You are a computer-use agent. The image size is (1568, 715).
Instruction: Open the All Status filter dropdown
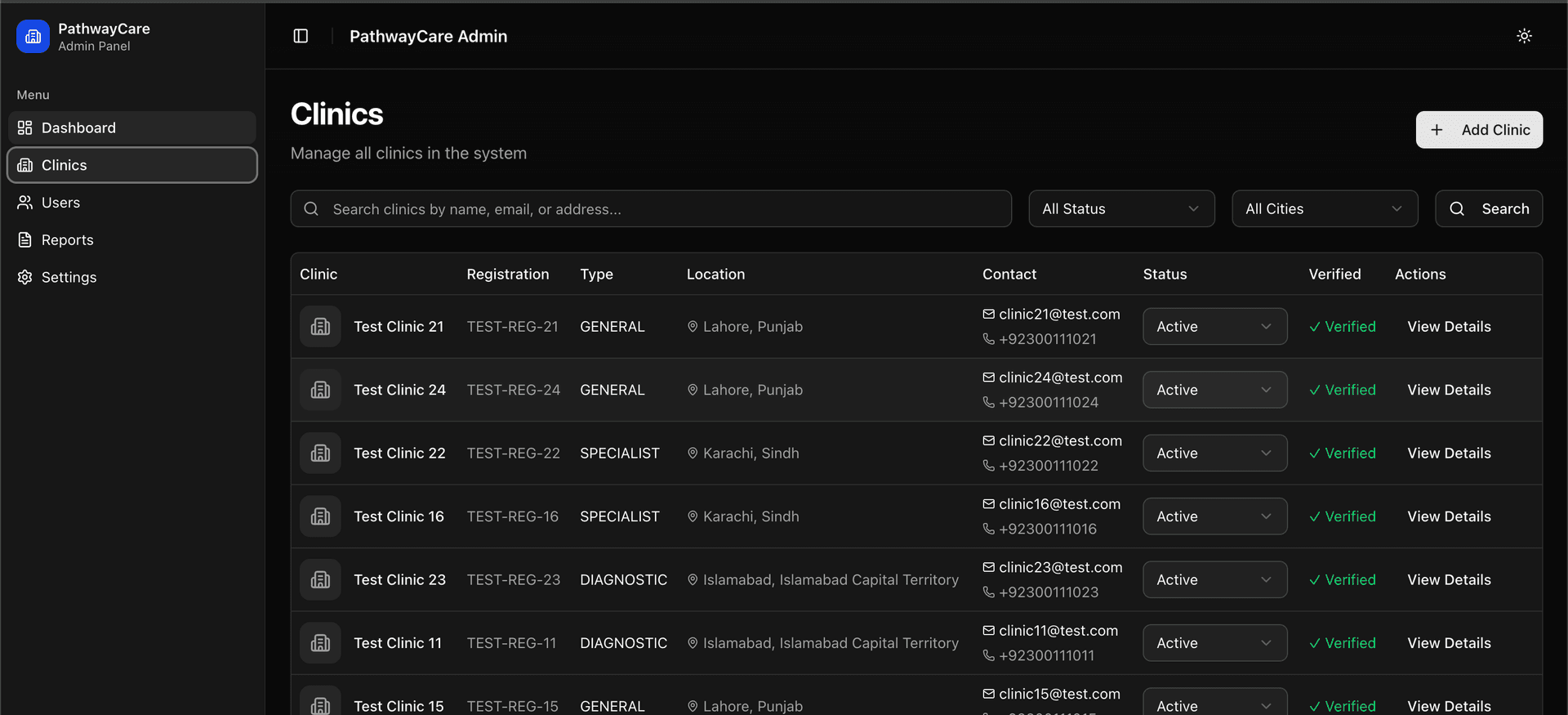[1121, 209]
